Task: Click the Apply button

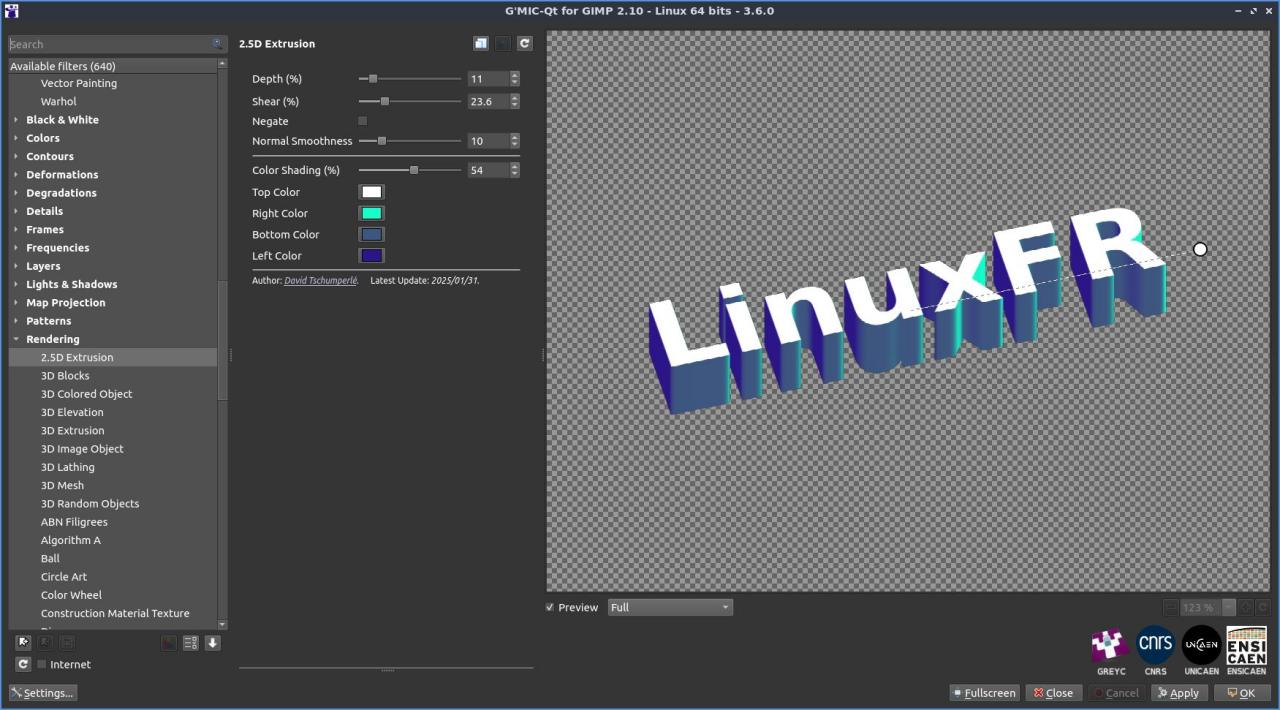Action: 1179,693
